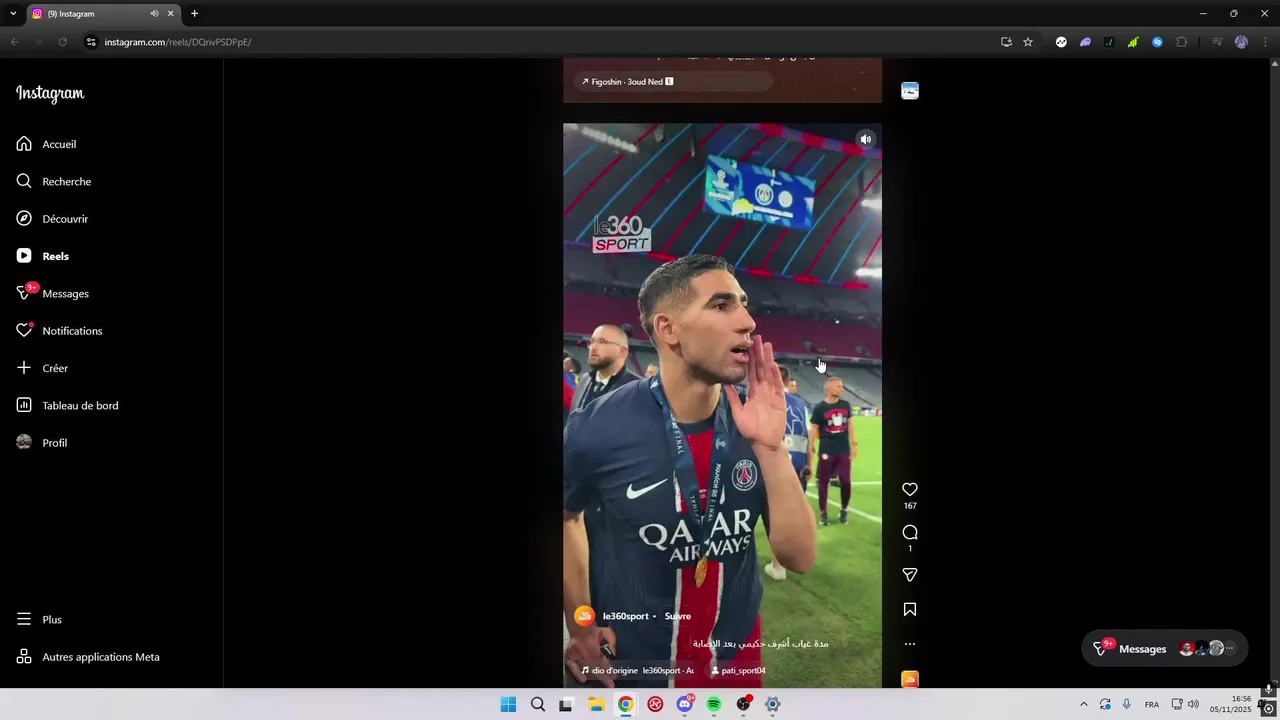
Task: Open the tab search dropdown arrow
Action: (x=13, y=14)
